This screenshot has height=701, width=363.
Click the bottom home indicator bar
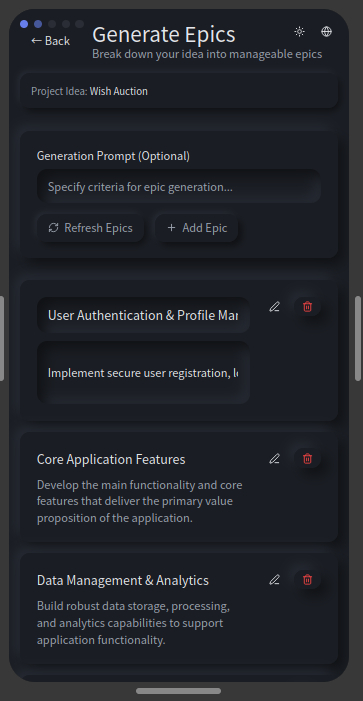[178, 691]
